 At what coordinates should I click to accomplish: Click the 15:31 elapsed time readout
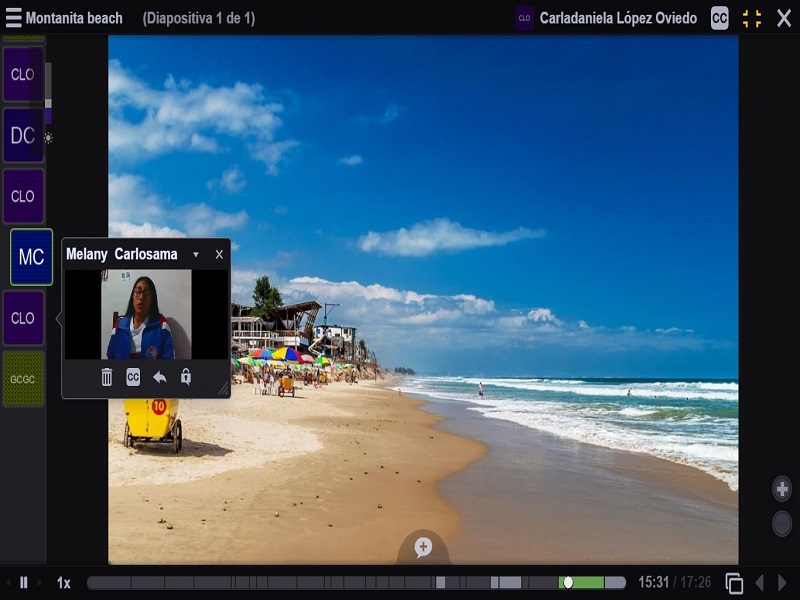coord(653,582)
